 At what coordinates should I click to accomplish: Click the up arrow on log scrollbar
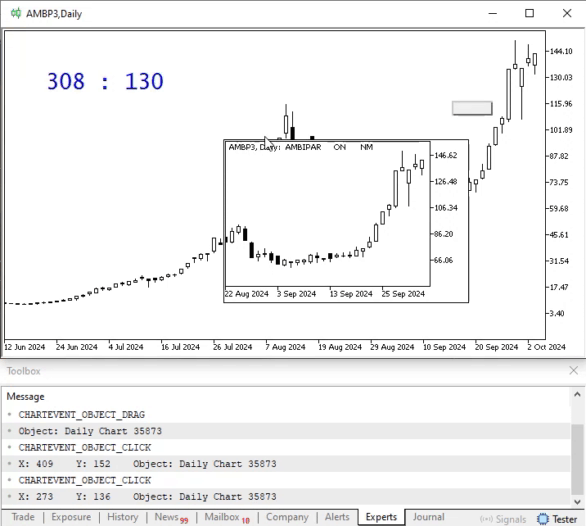pyautogui.click(x=577, y=394)
